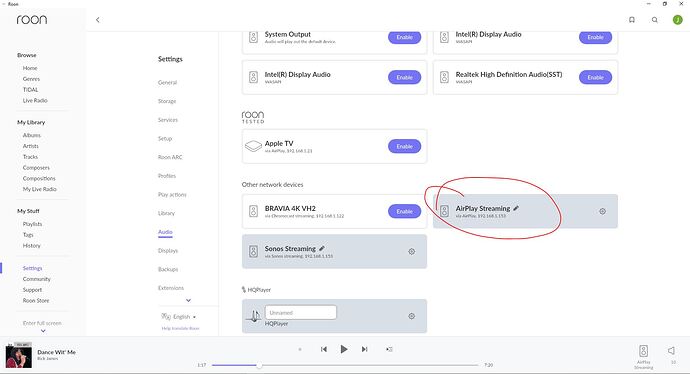Viewport: 690px width, 374px height.
Task: Click the playback progress seek bar
Action: click(x=345, y=365)
